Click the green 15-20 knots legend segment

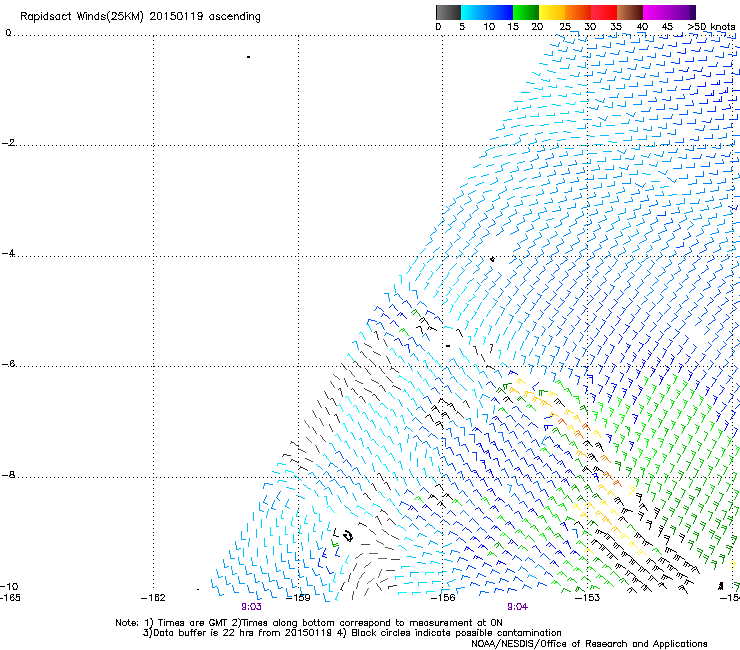526,12
